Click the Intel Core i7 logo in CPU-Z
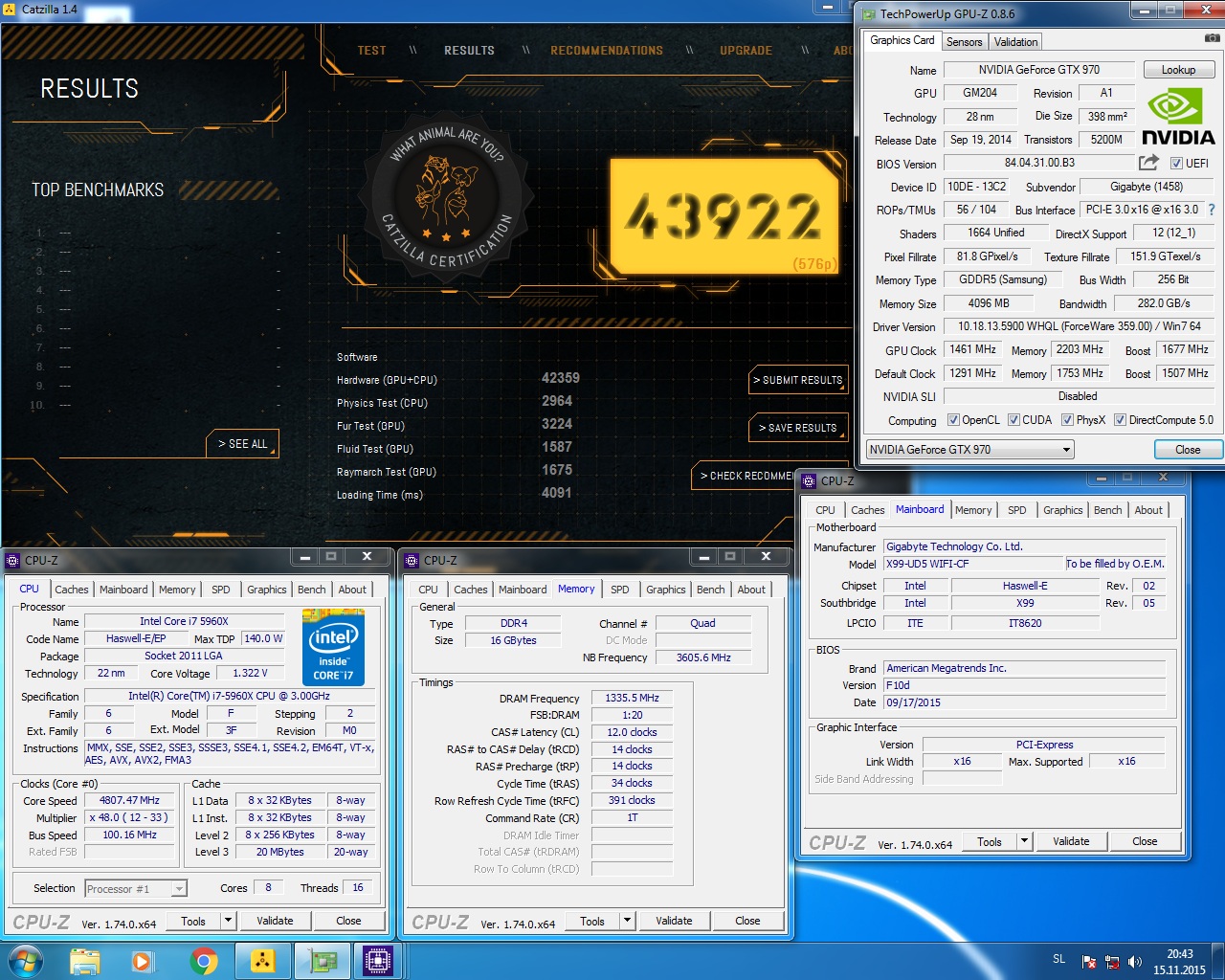Viewport: 1225px width, 980px height. pyautogui.click(x=333, y=647)
